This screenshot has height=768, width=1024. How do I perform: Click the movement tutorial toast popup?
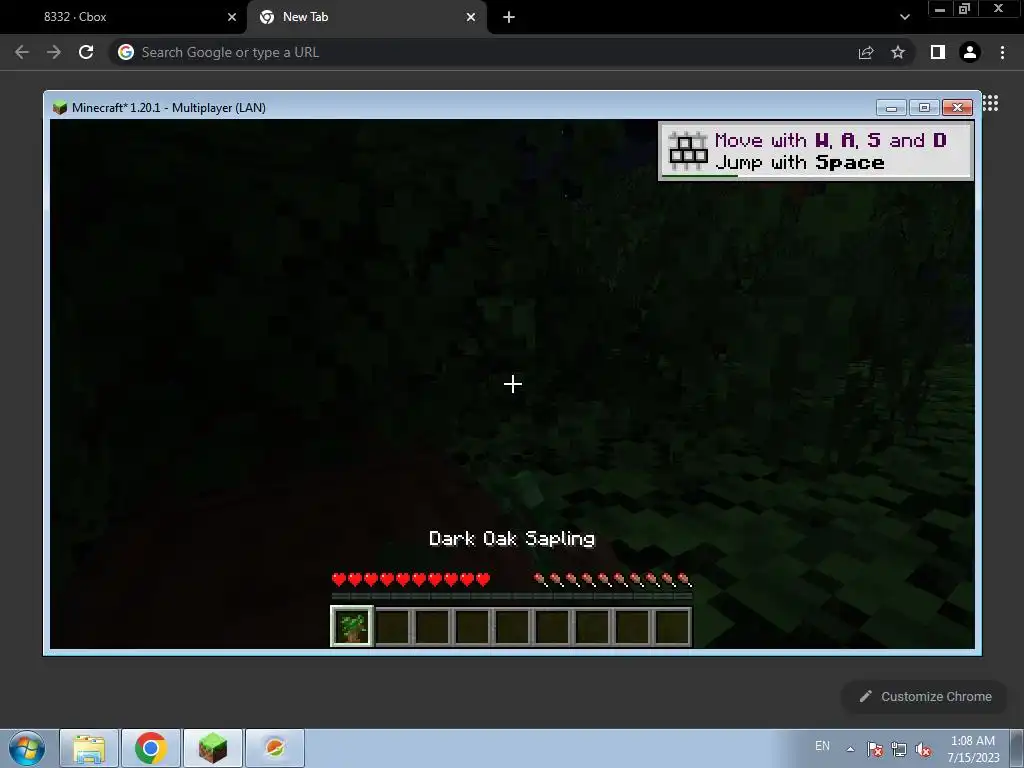[816, 151]
